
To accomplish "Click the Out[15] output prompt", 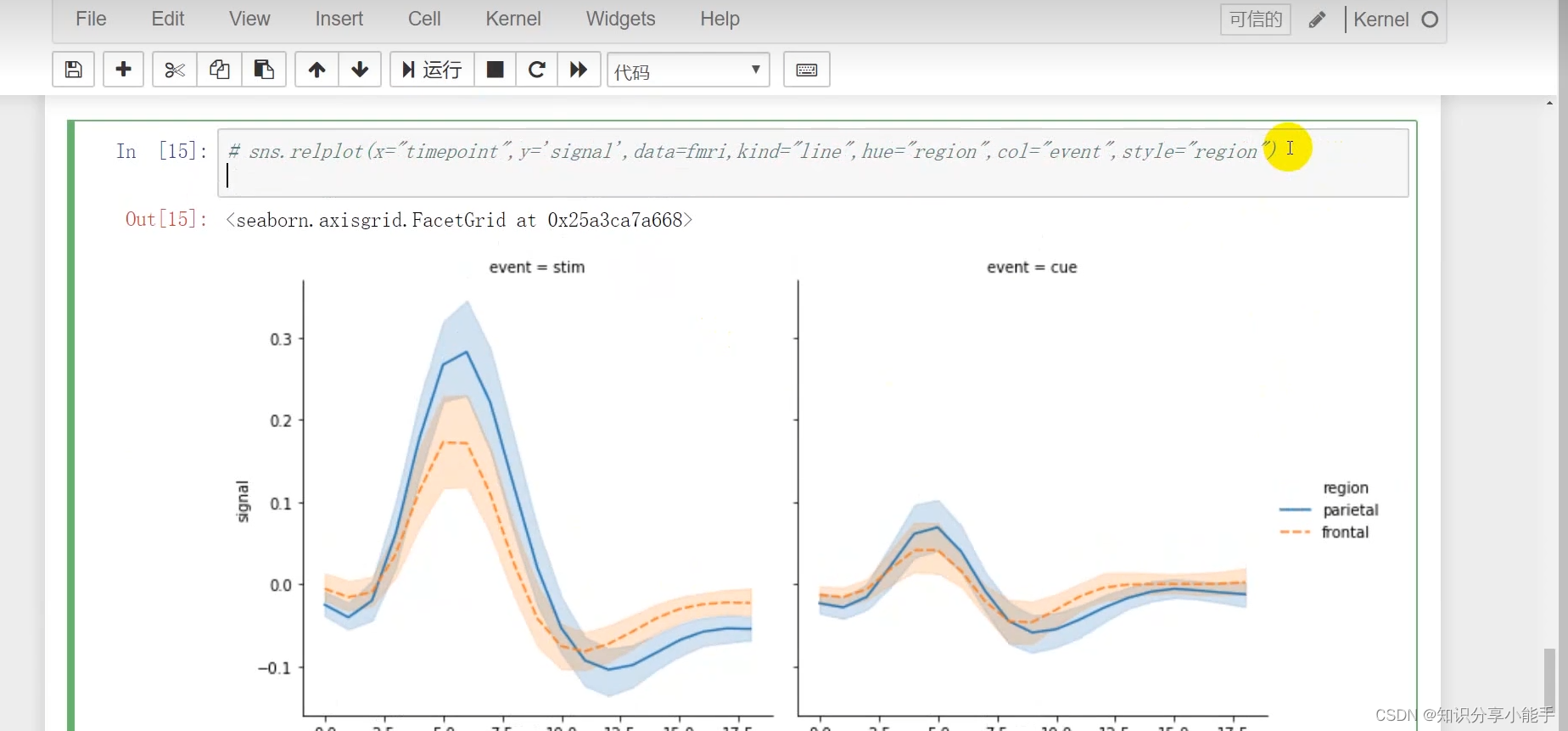I will coord(166,219).
